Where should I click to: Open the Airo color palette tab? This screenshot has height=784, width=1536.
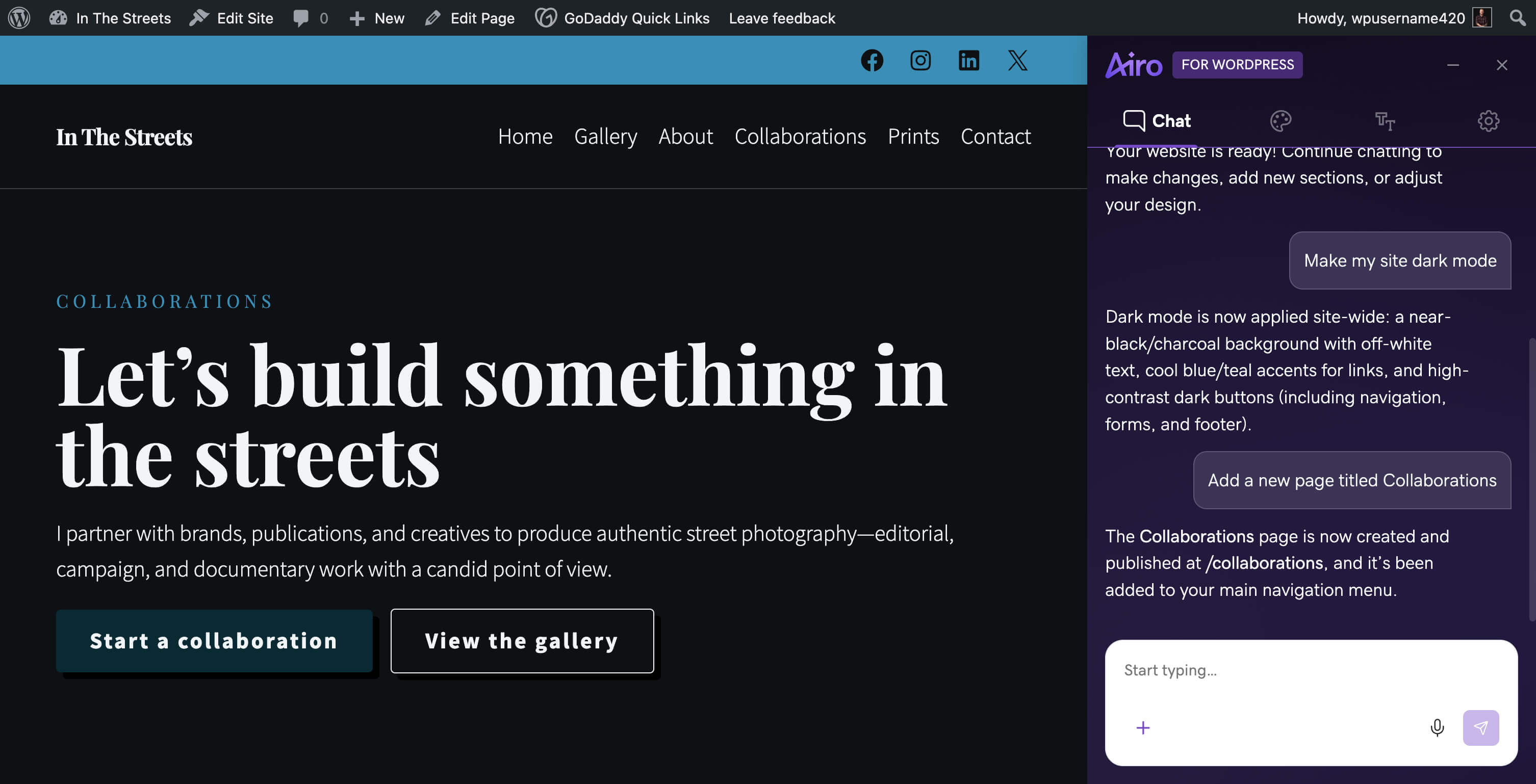(x=1280, y=121)
